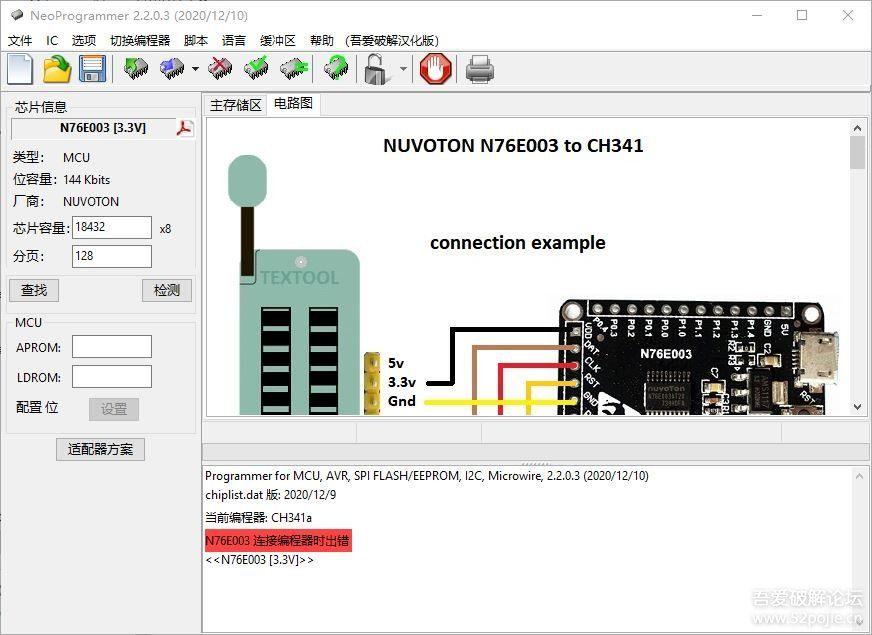Expand the write chip dropdown arrow
The width and height of the screenshot is (872, 635).
[195, 69]
